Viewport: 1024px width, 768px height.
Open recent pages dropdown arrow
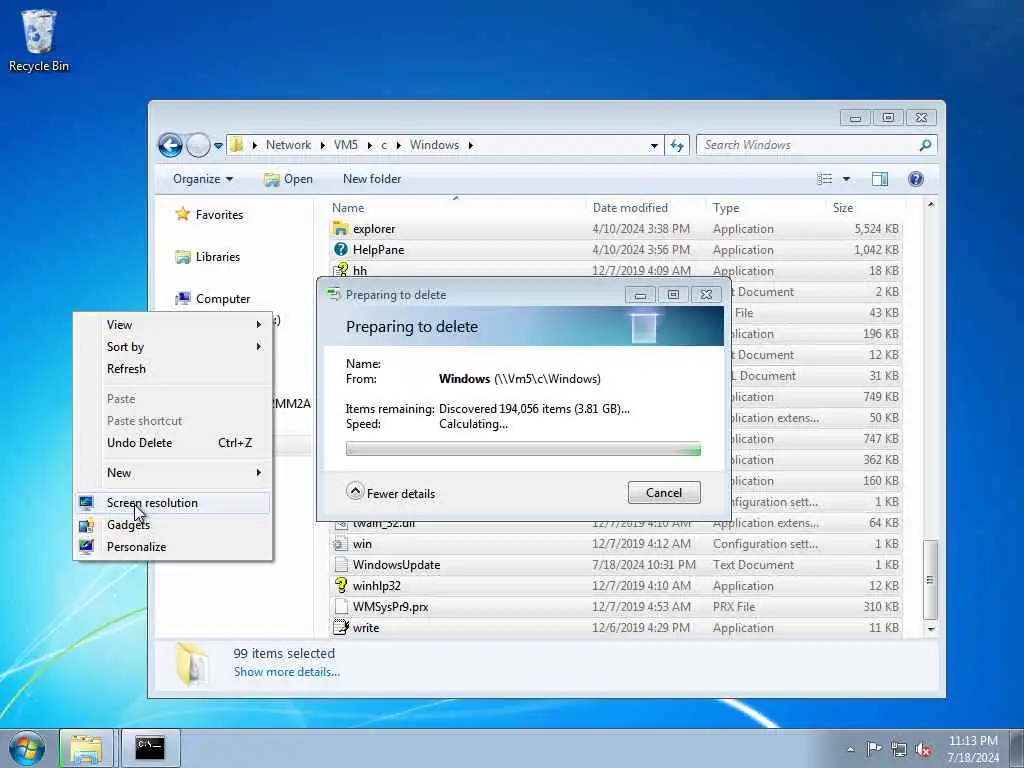[x=218, y=146]
